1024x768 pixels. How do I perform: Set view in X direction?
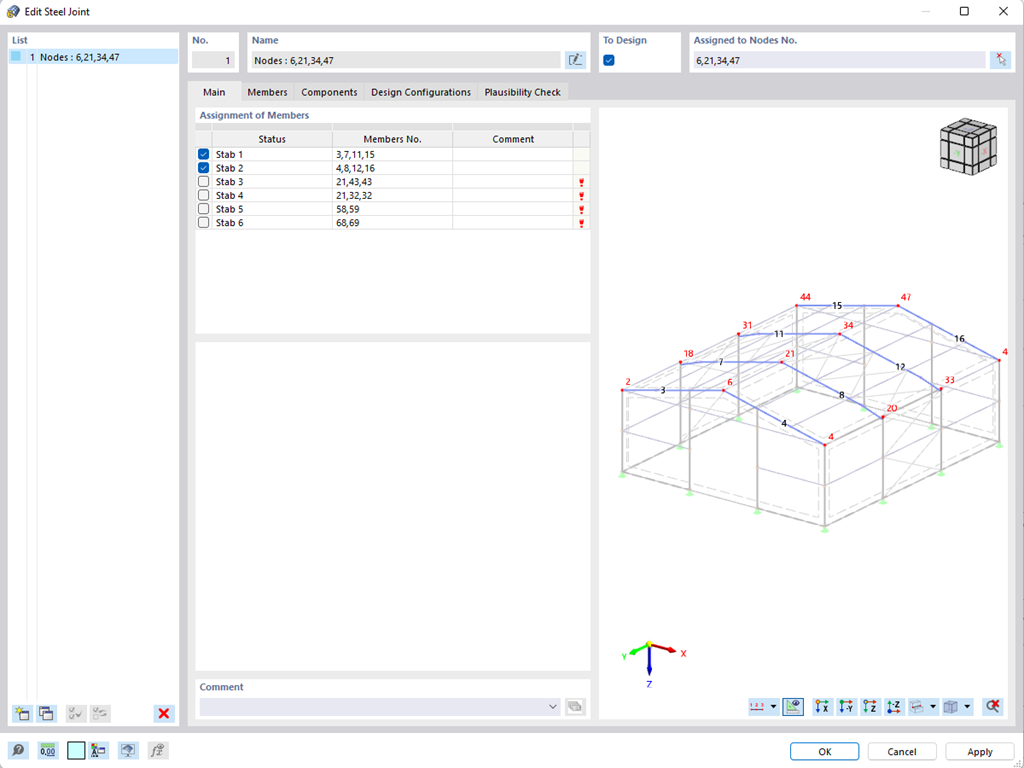[x=823, y=706]
